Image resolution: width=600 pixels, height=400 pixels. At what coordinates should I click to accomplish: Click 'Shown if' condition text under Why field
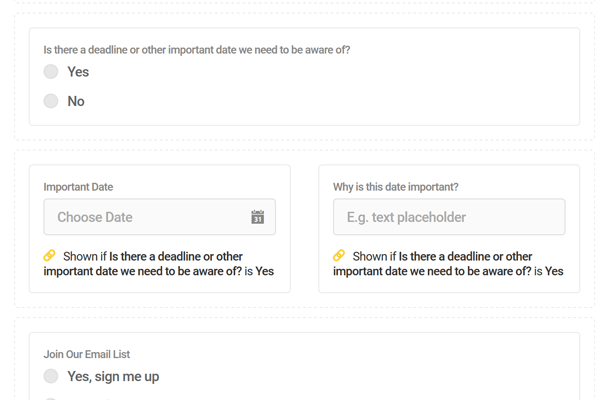pos(448,264)
